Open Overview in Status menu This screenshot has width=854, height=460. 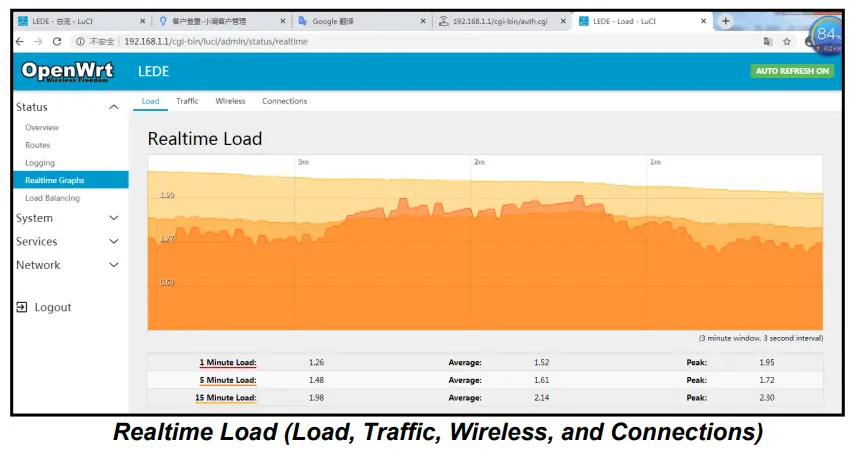tap(42, 127)
